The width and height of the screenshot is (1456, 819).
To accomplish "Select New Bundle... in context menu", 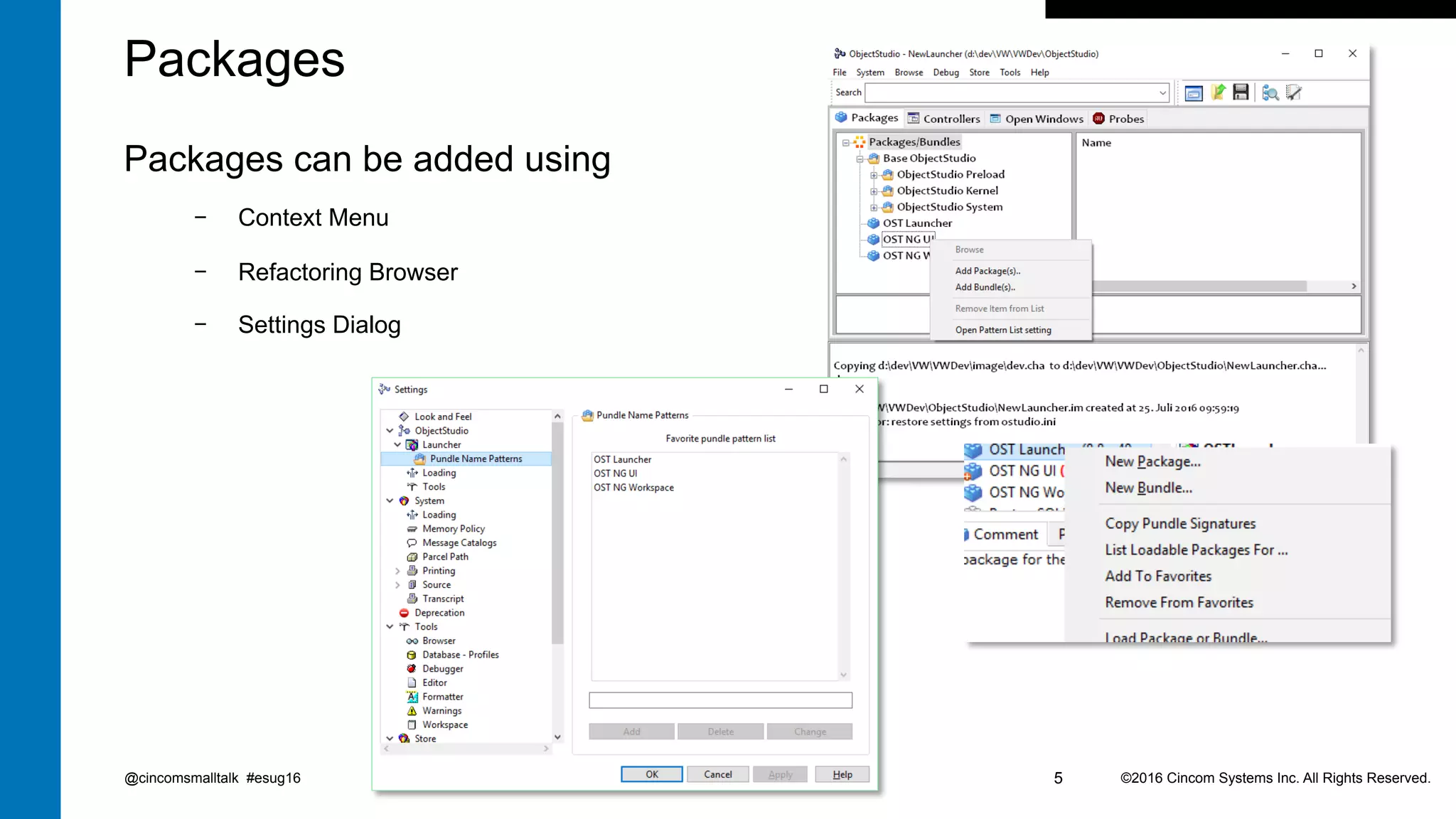I will (1148, 488).
